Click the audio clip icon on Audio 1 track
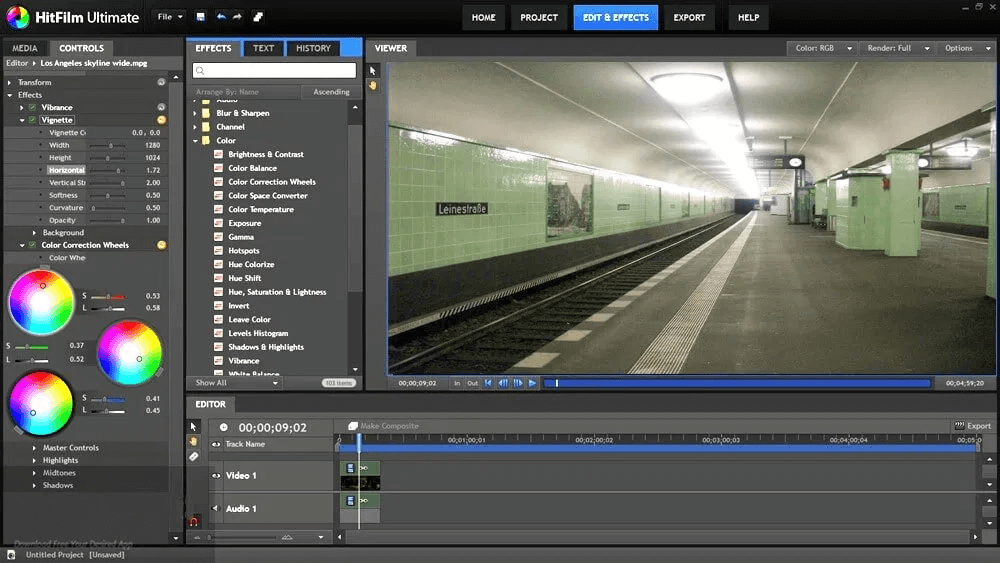This screenshot has height=563, width=1000. coord(350,501)
